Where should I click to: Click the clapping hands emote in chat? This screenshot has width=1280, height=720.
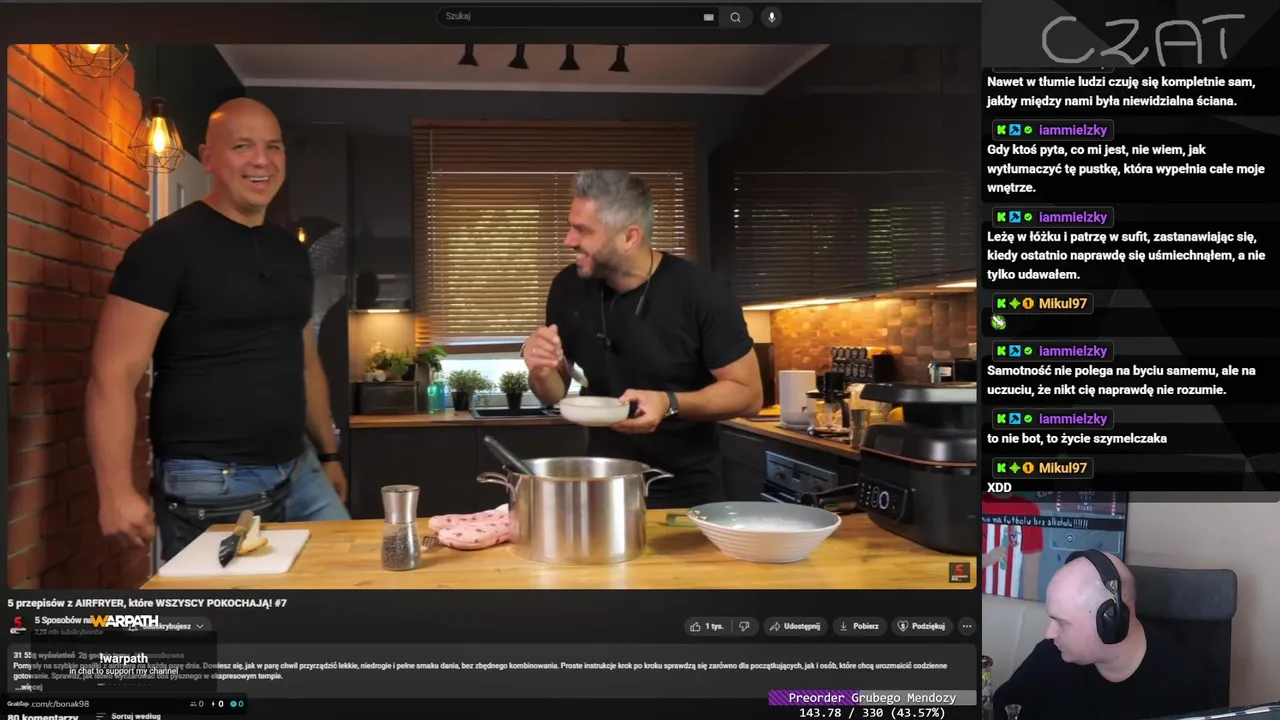click(x=998, y=322)
